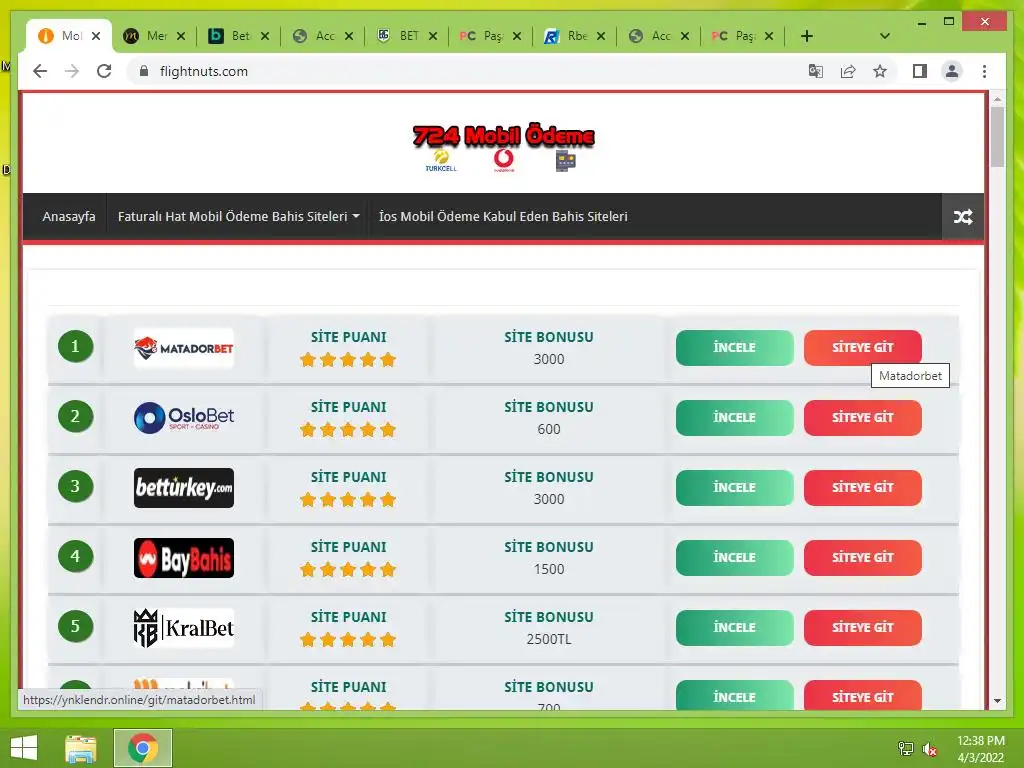Click SİTEYE GİT for bettürkey

pyautogui.click(x=863, y=487)
